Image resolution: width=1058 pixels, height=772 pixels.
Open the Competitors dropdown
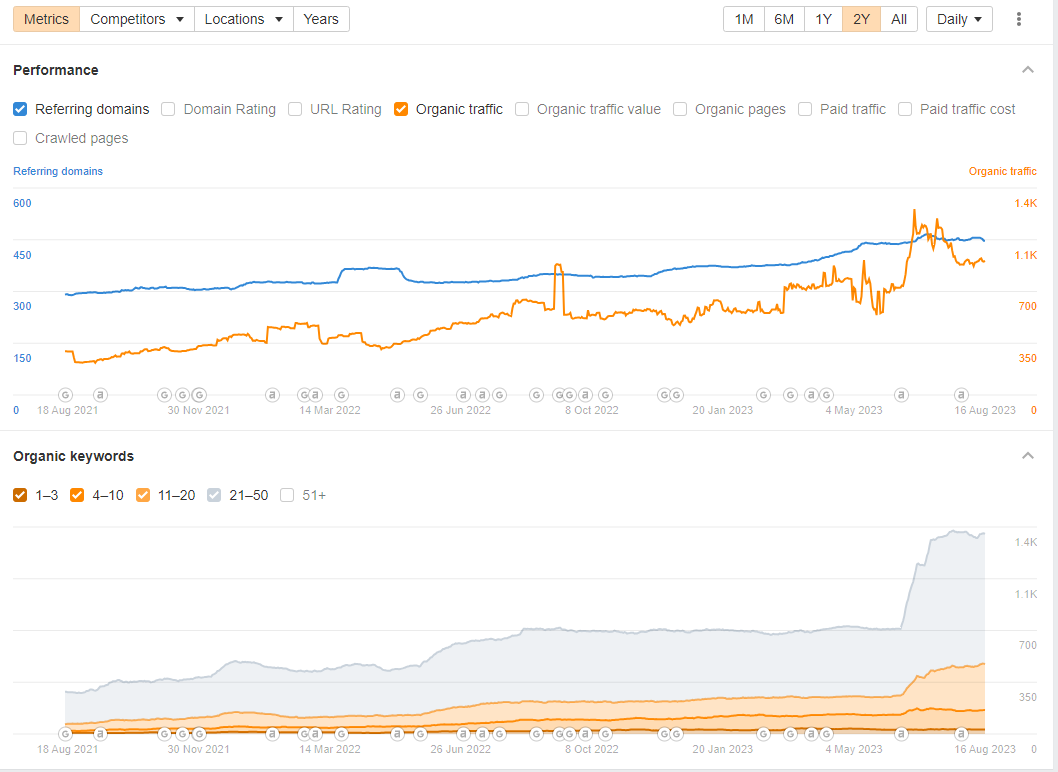(137, 19)
